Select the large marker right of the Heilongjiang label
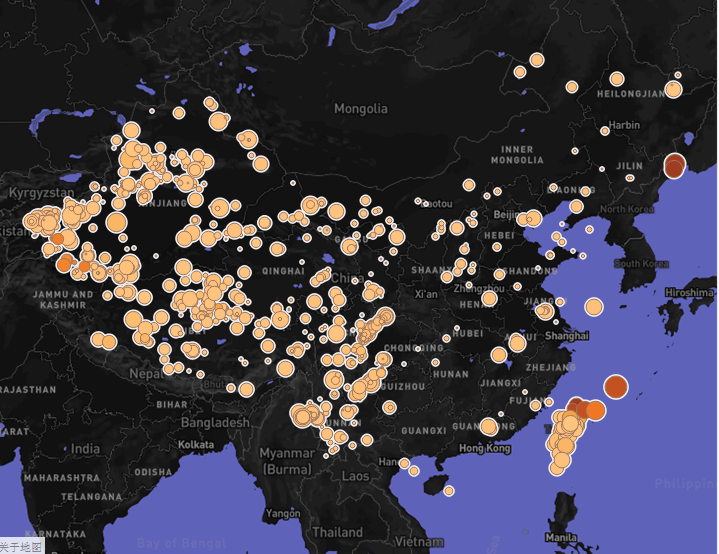The width and height of the screenshot is (719, 554). tap(673, 89)
